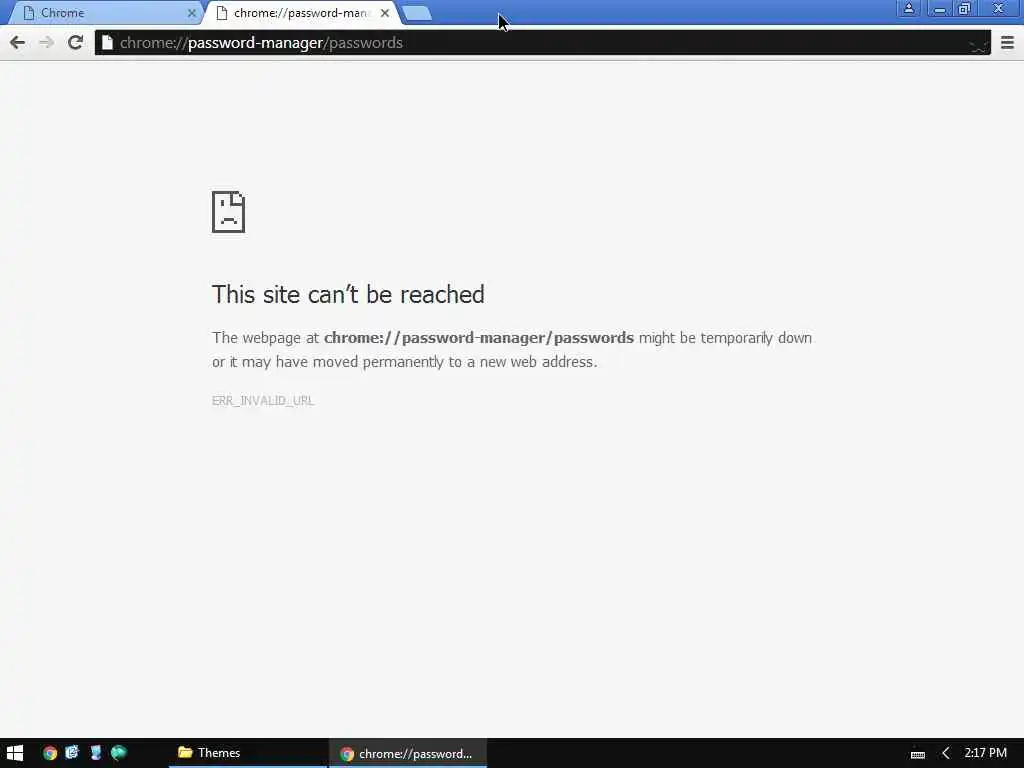The height and width of the screenshot is (768, 1024).
Task: Switch to chrome://password taskbar window
Action: point(408,754)
